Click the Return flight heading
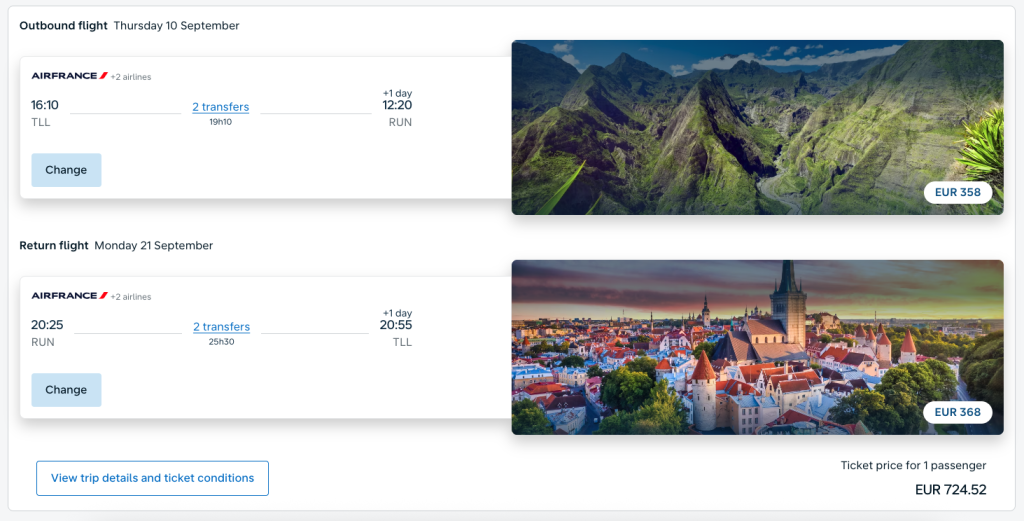Viewport: 1024px width, 521px height. (x=54, y=246)
